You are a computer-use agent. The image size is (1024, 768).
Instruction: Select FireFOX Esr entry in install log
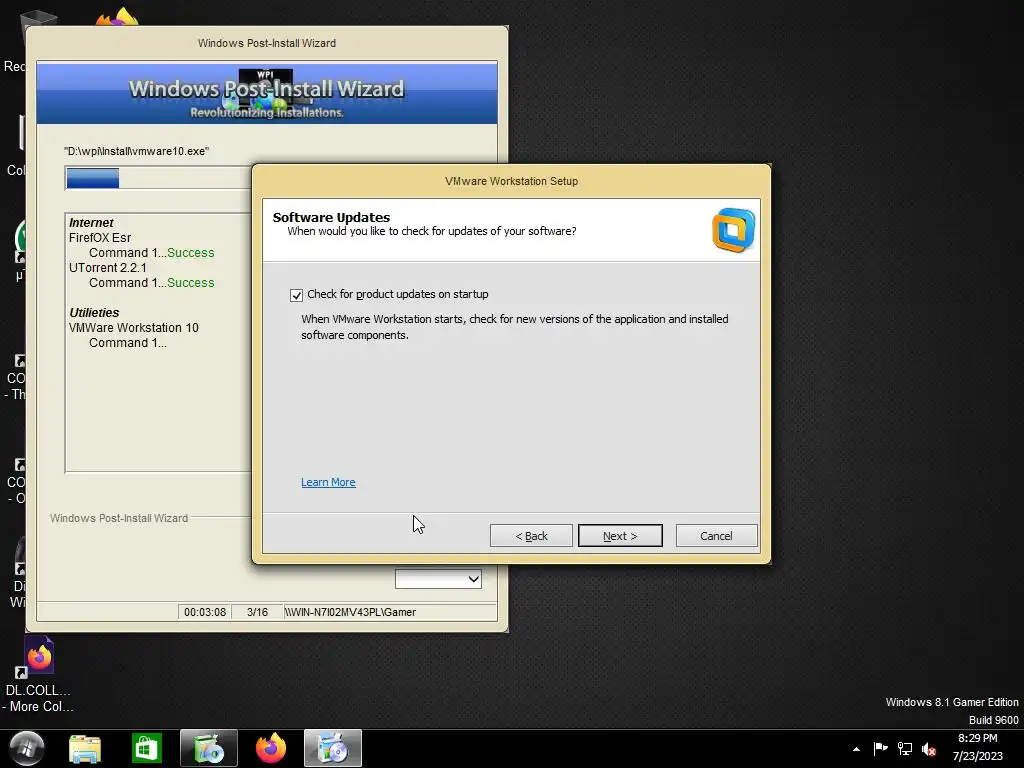point(100,238)
